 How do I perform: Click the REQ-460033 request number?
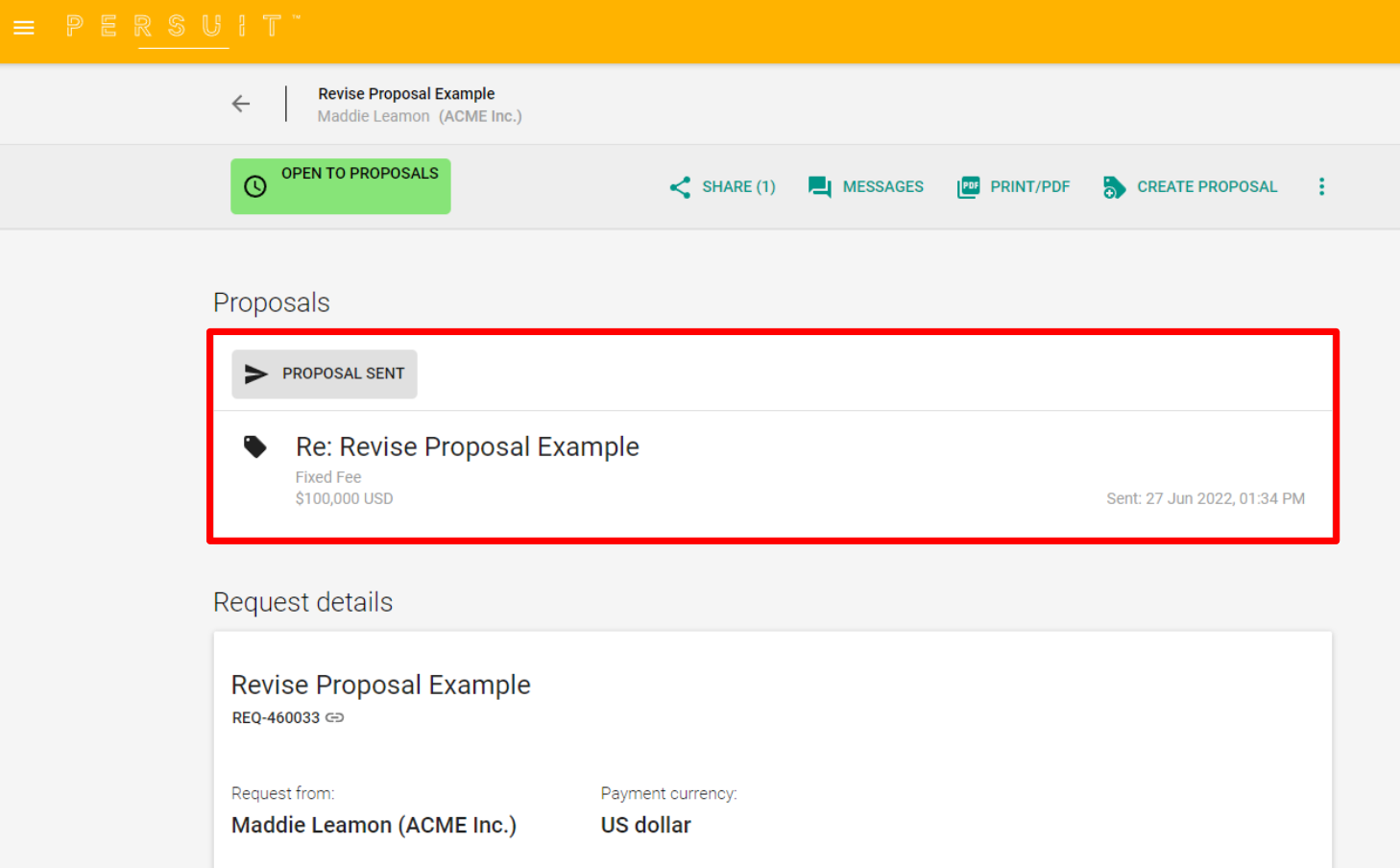pyautogui.click(x=276, y=717)
